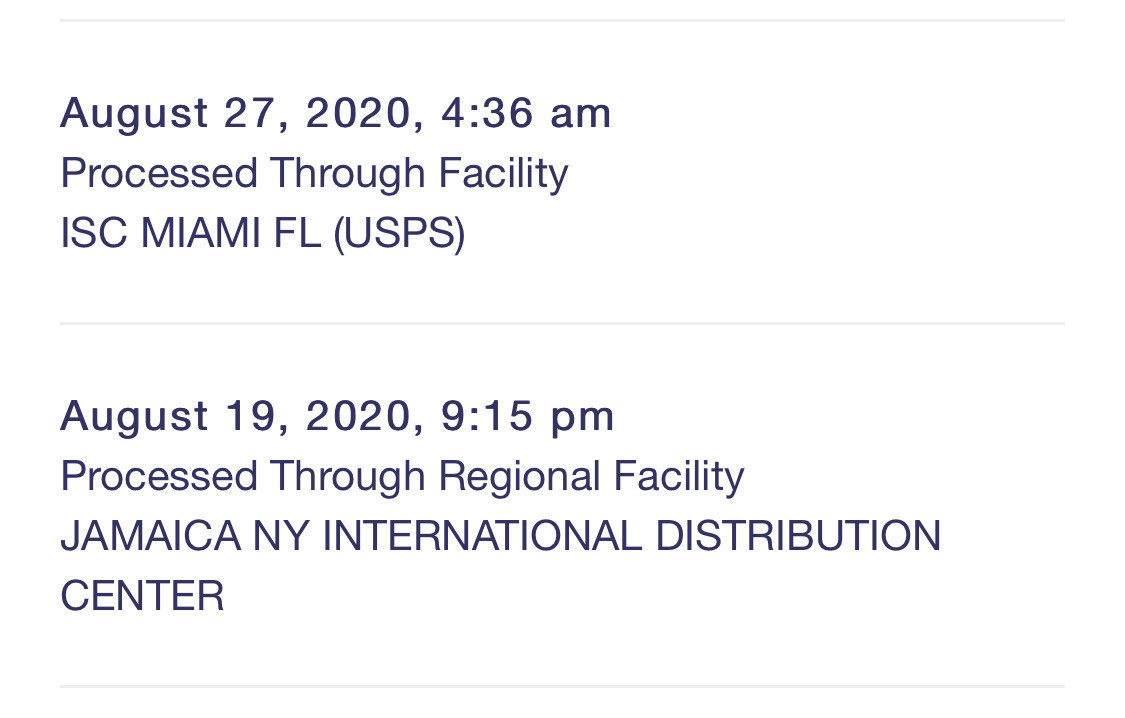Click the word "JAMAICA"
The width and height of the screenshot is (1125, 718).
click(x=150, y=536)
